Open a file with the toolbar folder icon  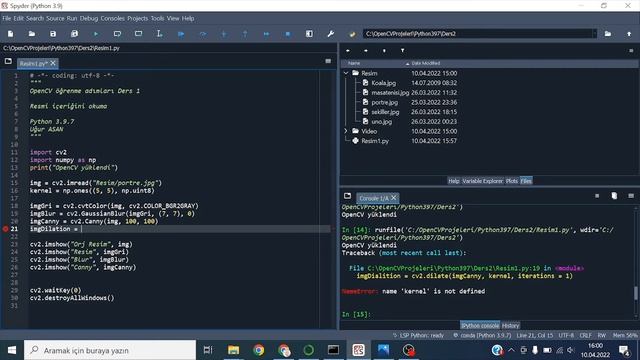pyautogui.click(x=32, y=34)
